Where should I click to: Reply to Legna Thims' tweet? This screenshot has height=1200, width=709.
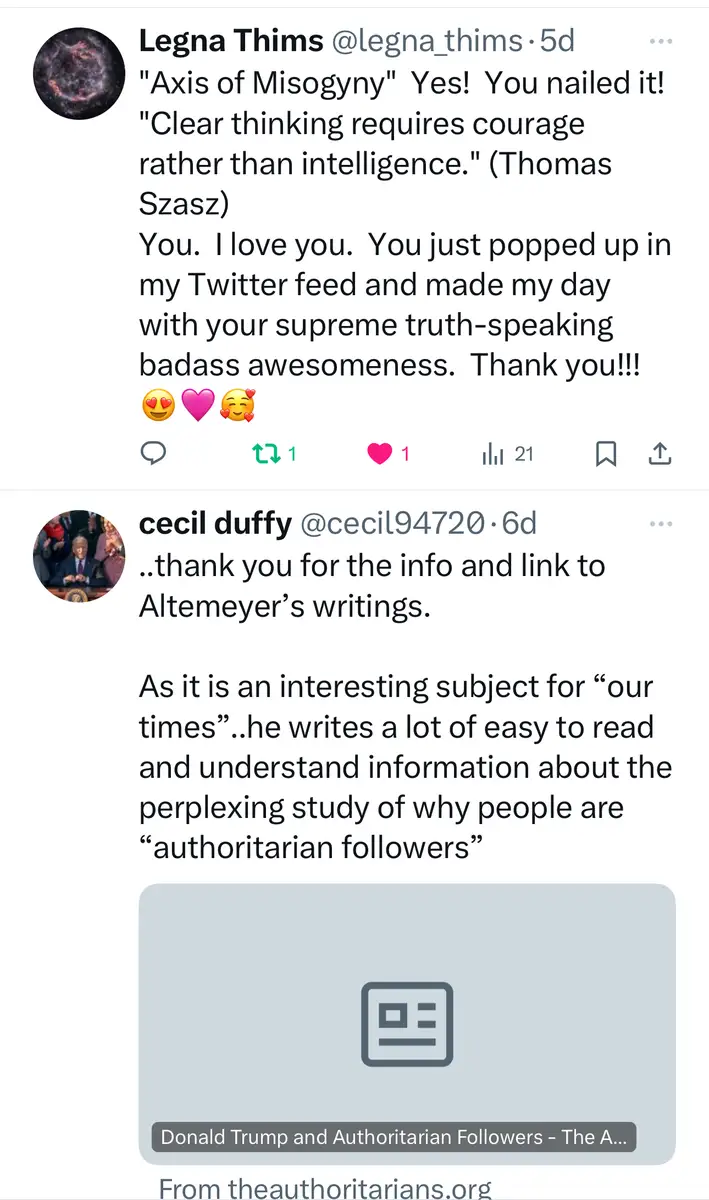152,454
